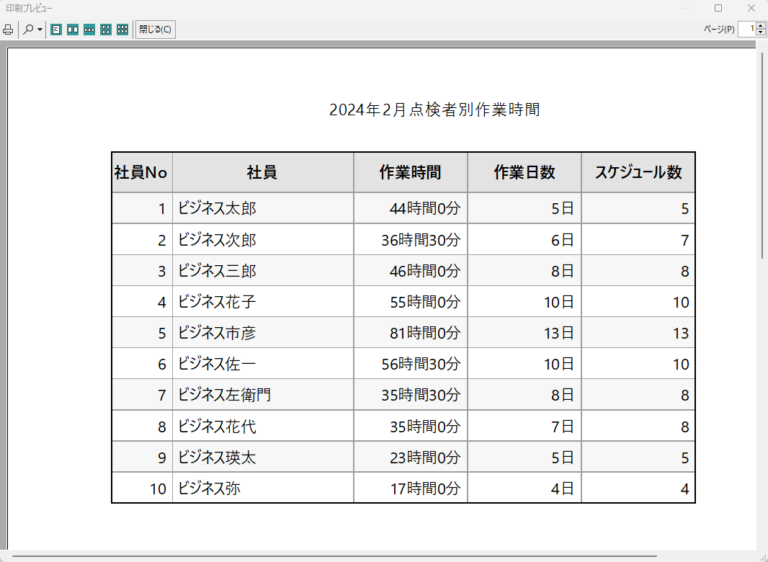Click the report title 2024年2月点検者別作業時間
The height and width of the screenshot is (562, 768).
coord(434,110)
